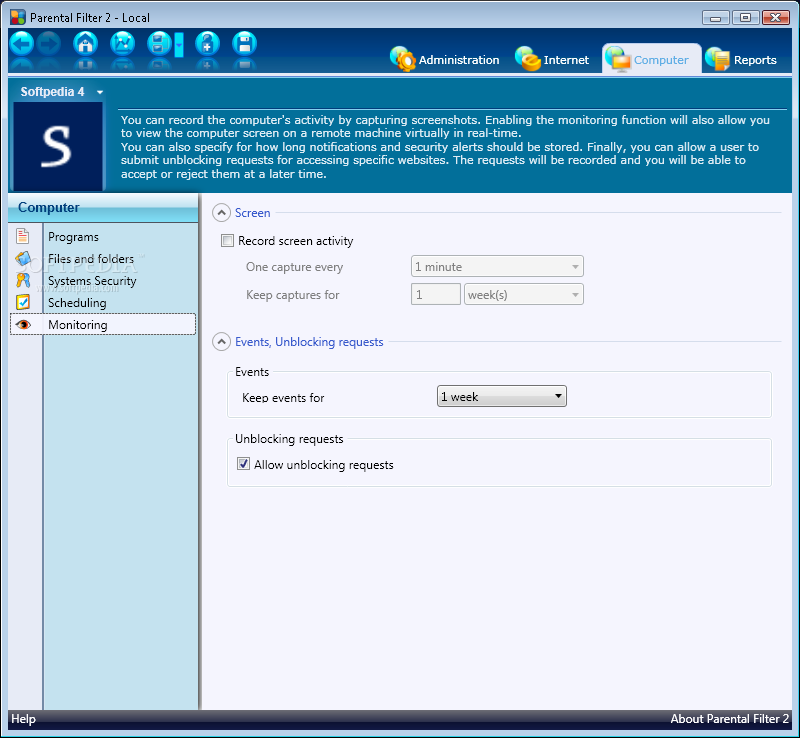Open the Reports tab

click(x=741, y=60)
